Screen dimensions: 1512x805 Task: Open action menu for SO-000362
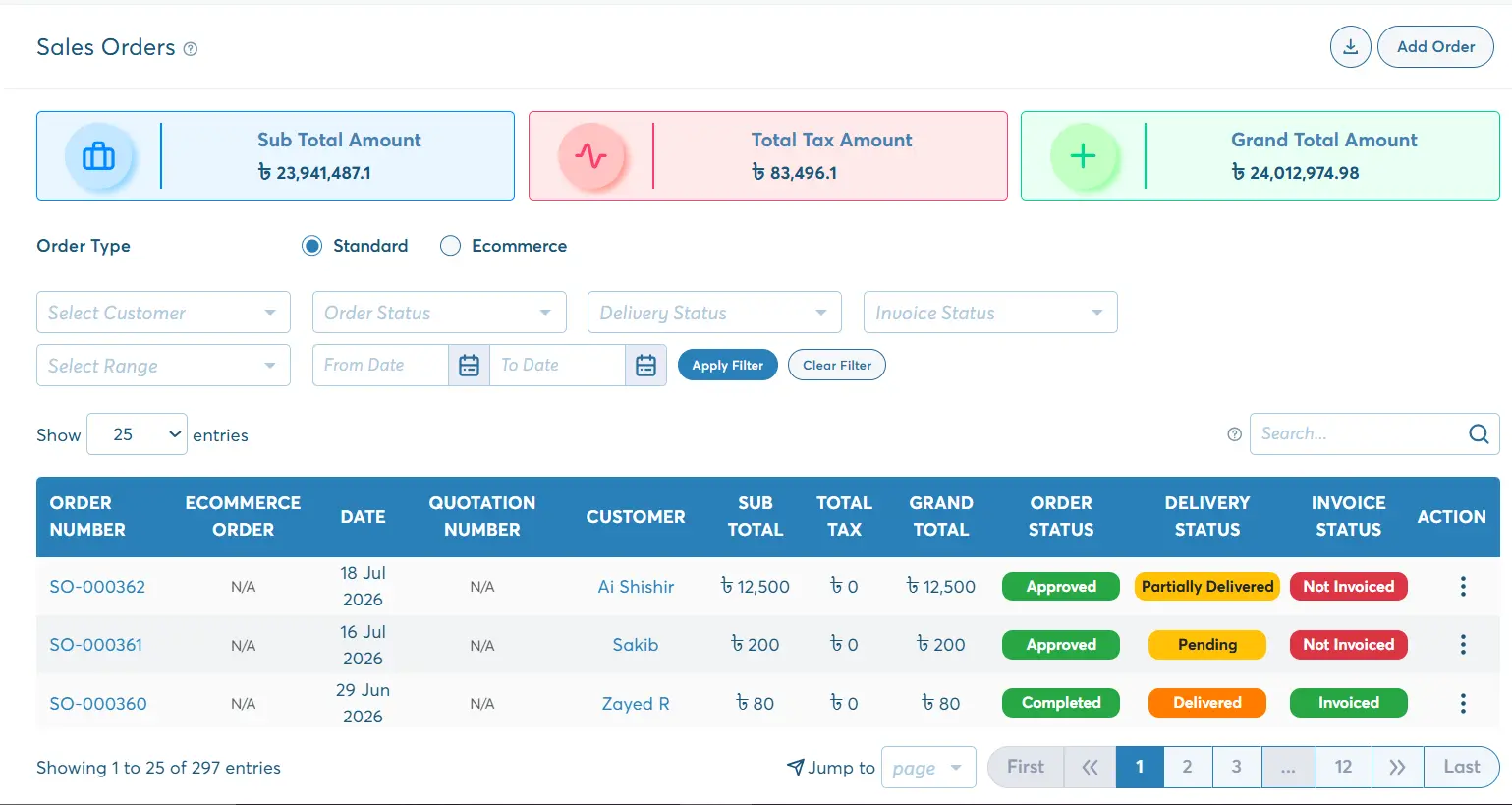[x=1463, y=587]
